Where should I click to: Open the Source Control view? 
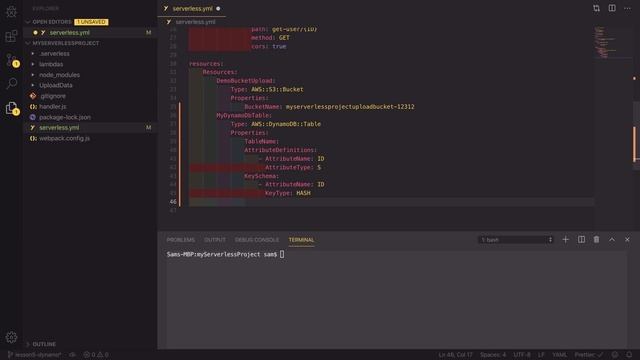(x=11, y=60)
